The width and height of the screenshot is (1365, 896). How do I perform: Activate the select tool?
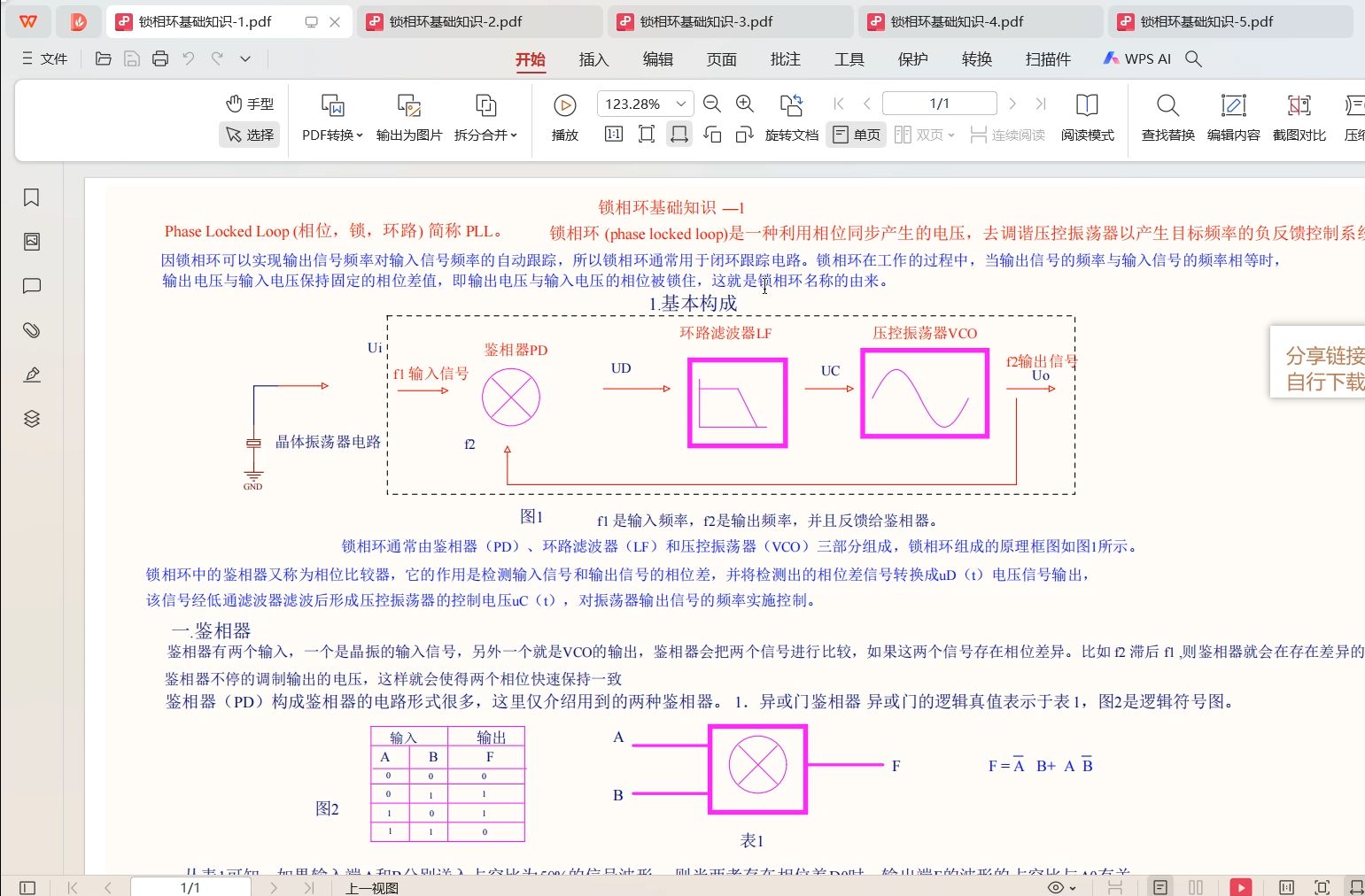pyautogui.click(x=250, y=135)
